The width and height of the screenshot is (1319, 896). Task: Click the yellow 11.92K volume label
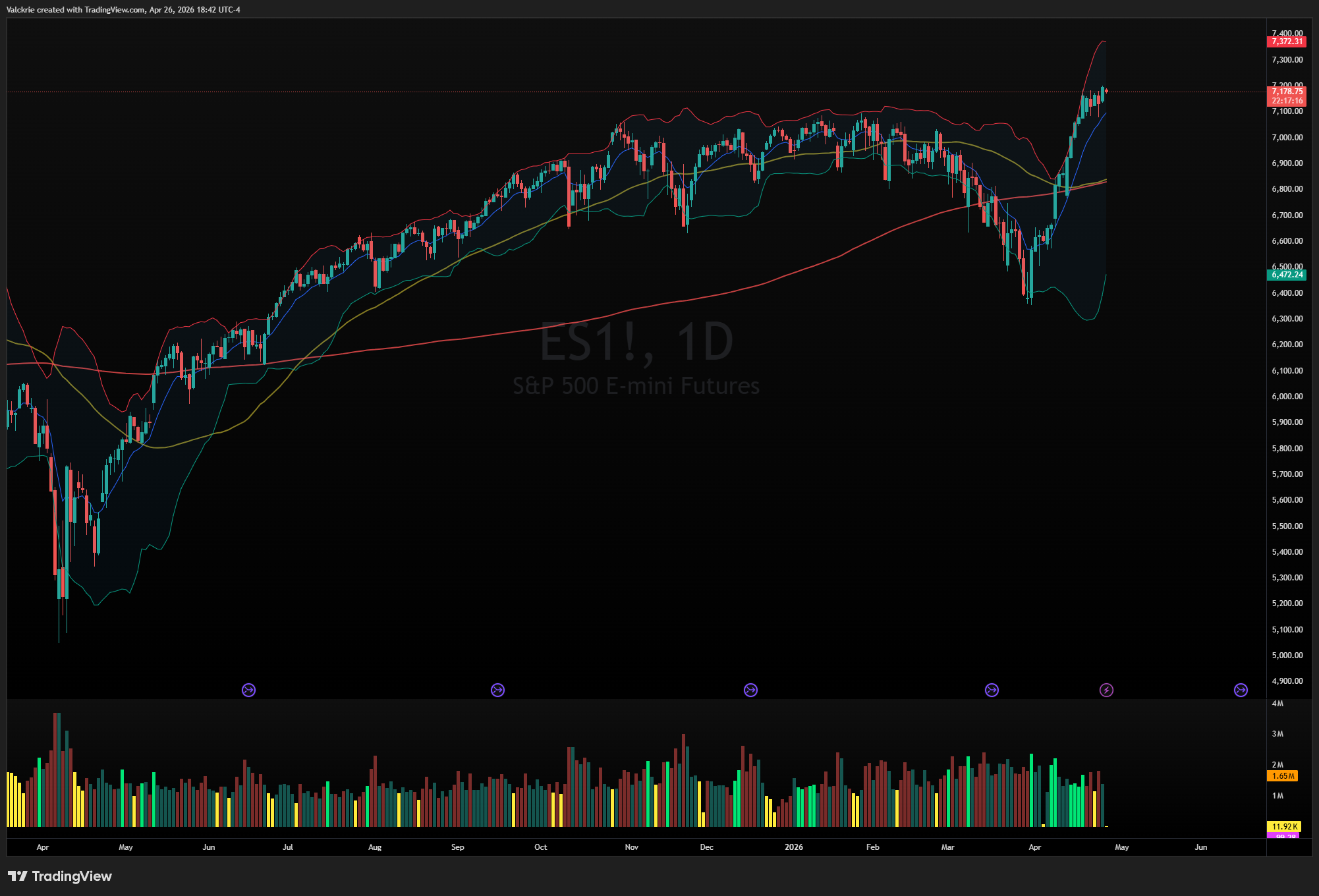(1283, 826)
